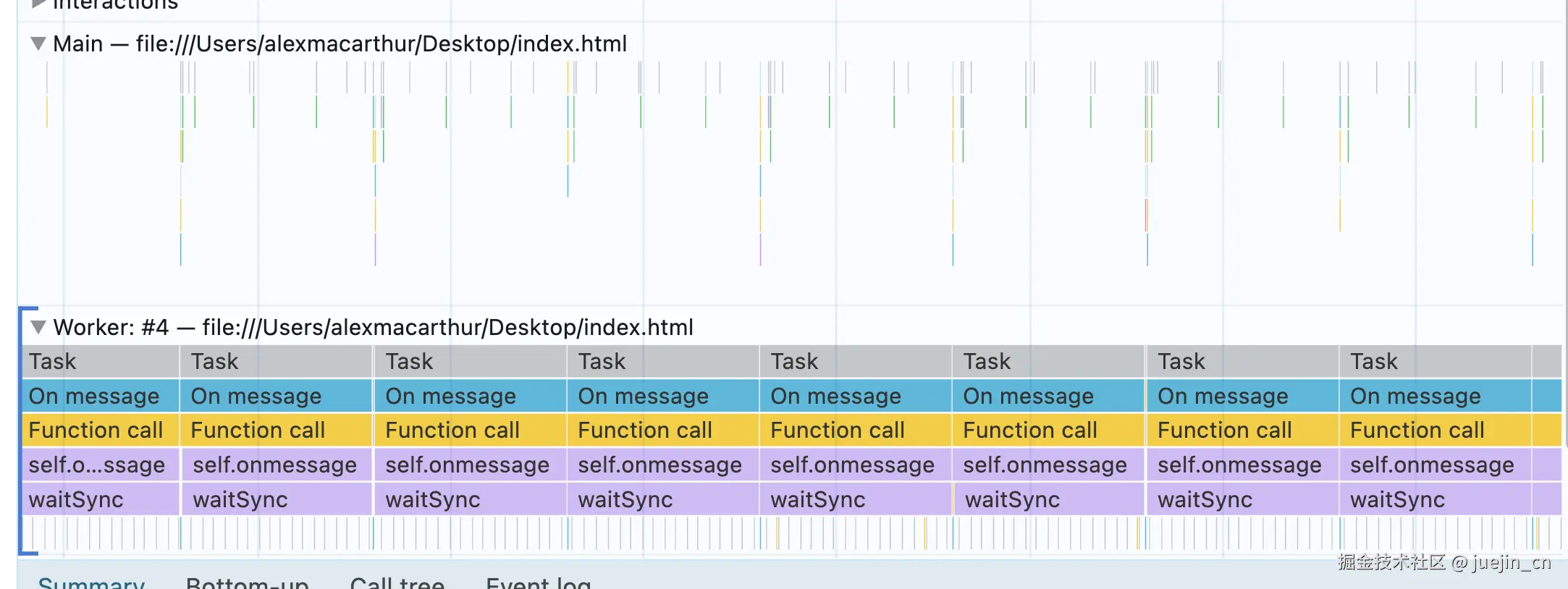Select the leftmost "Function call" entry
This screenshot has height=589, width=1568.
click(x=96, y=431)
